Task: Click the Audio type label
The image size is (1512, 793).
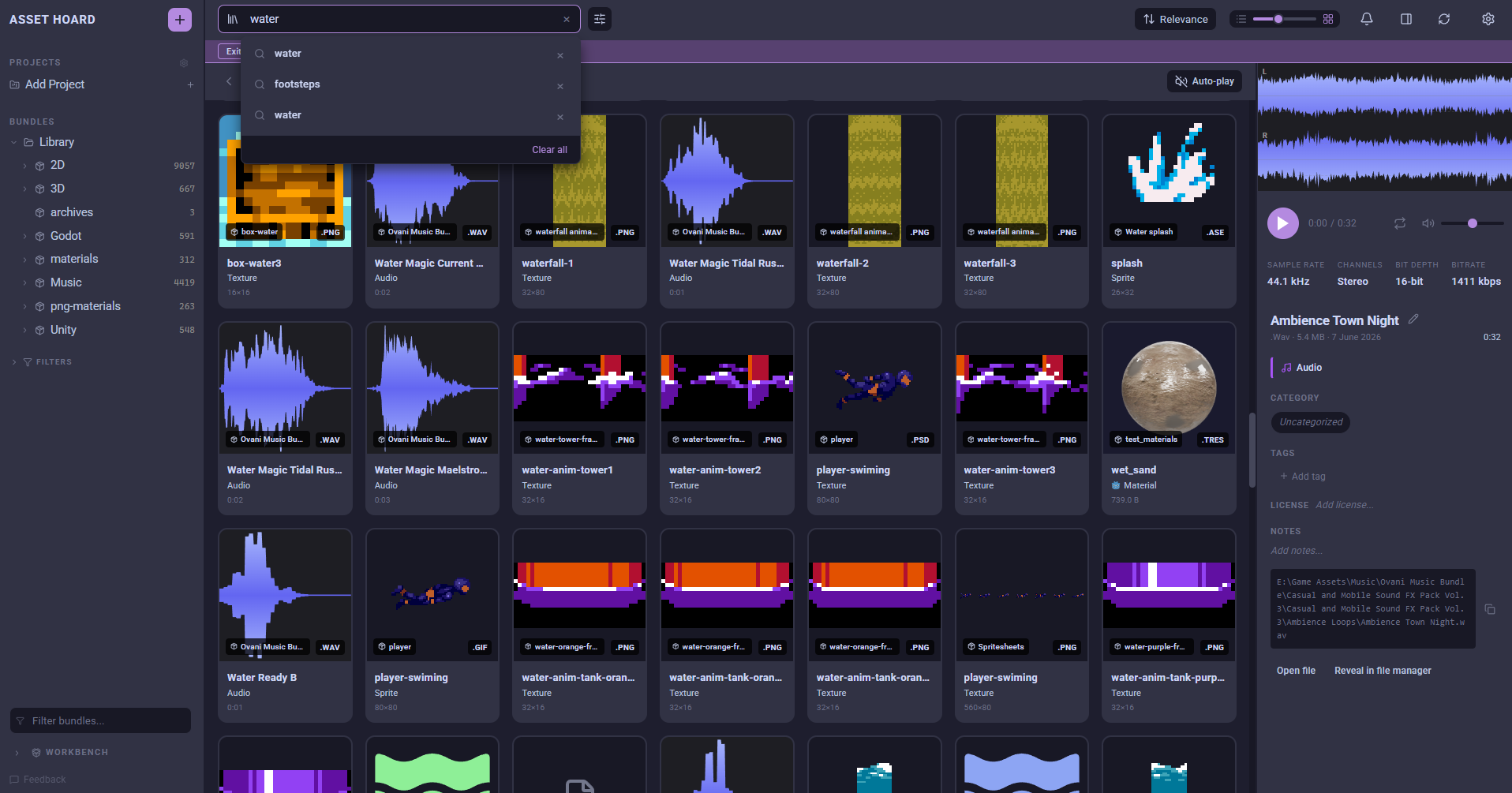Action: 1308,368
